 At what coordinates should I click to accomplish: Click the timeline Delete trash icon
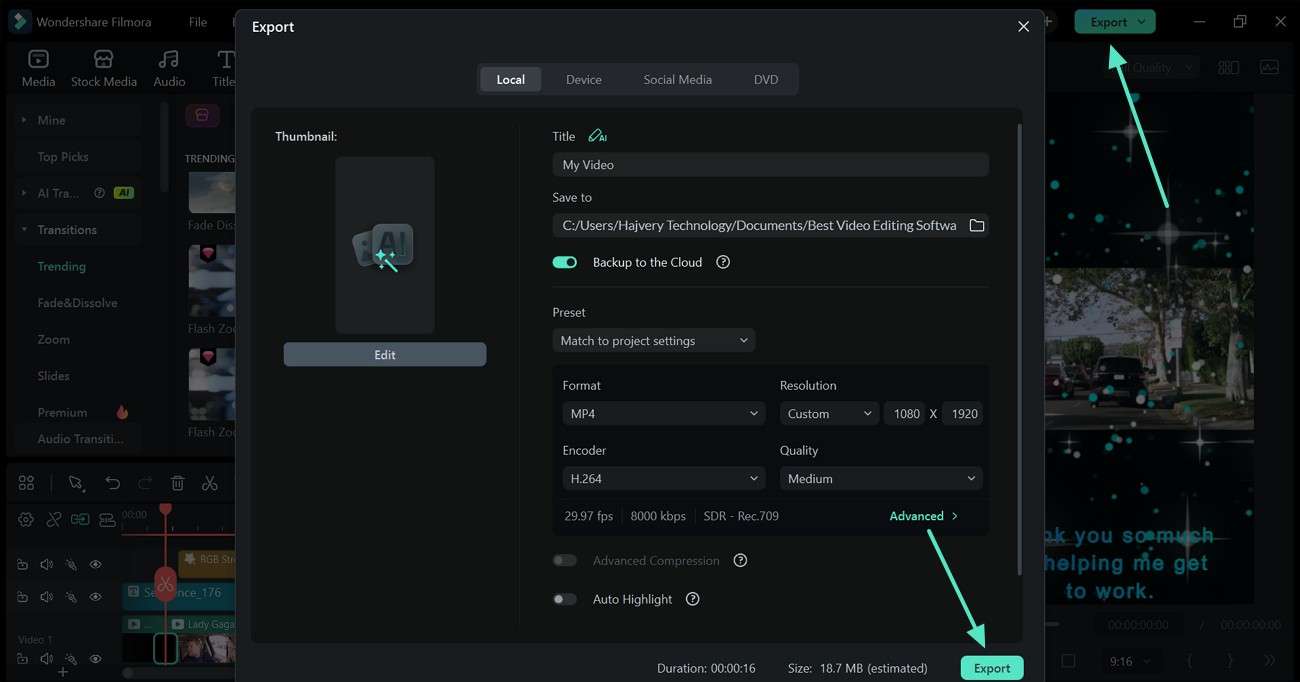point(177,483)
